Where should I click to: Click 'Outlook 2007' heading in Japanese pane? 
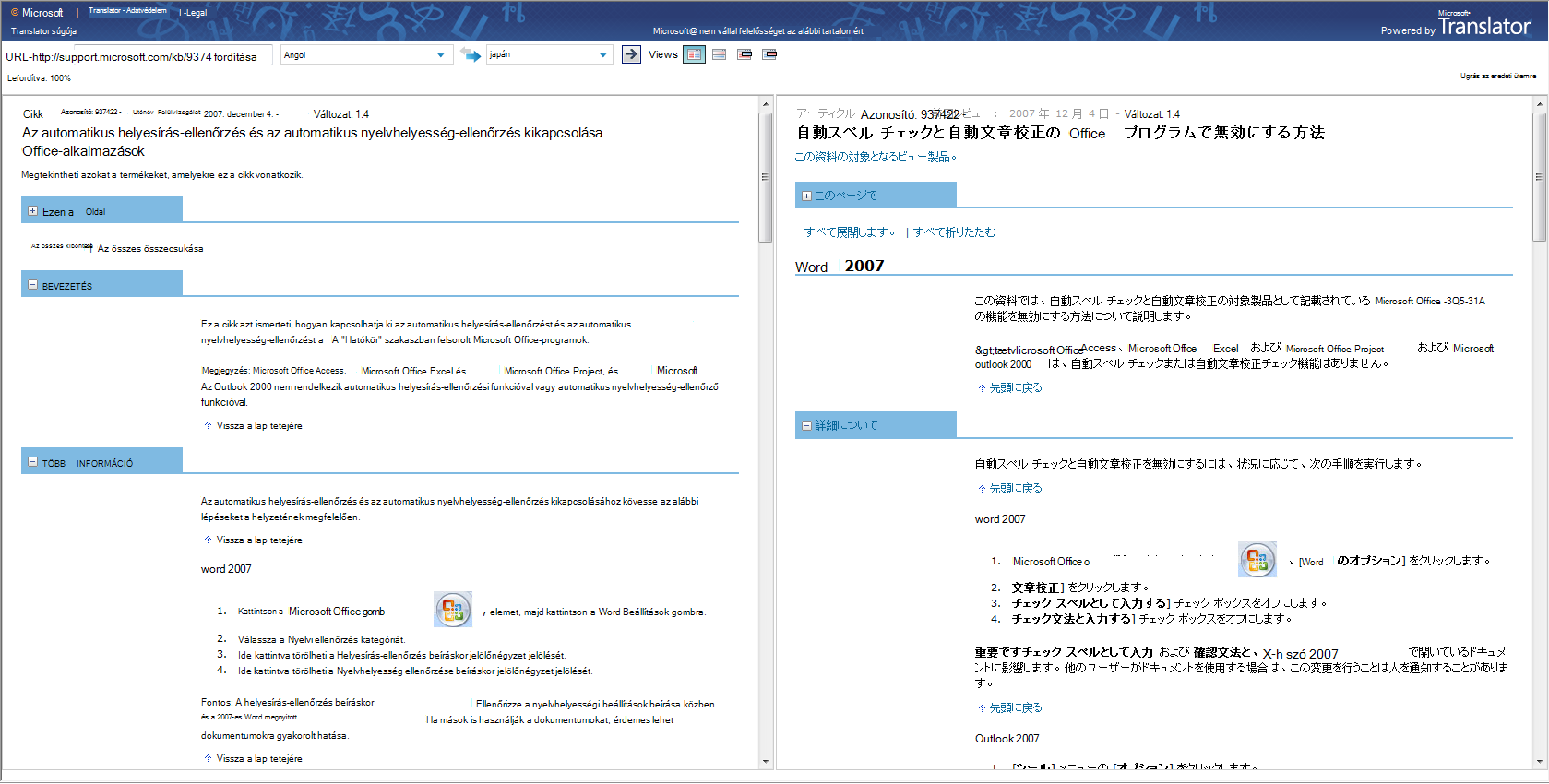1007,739
